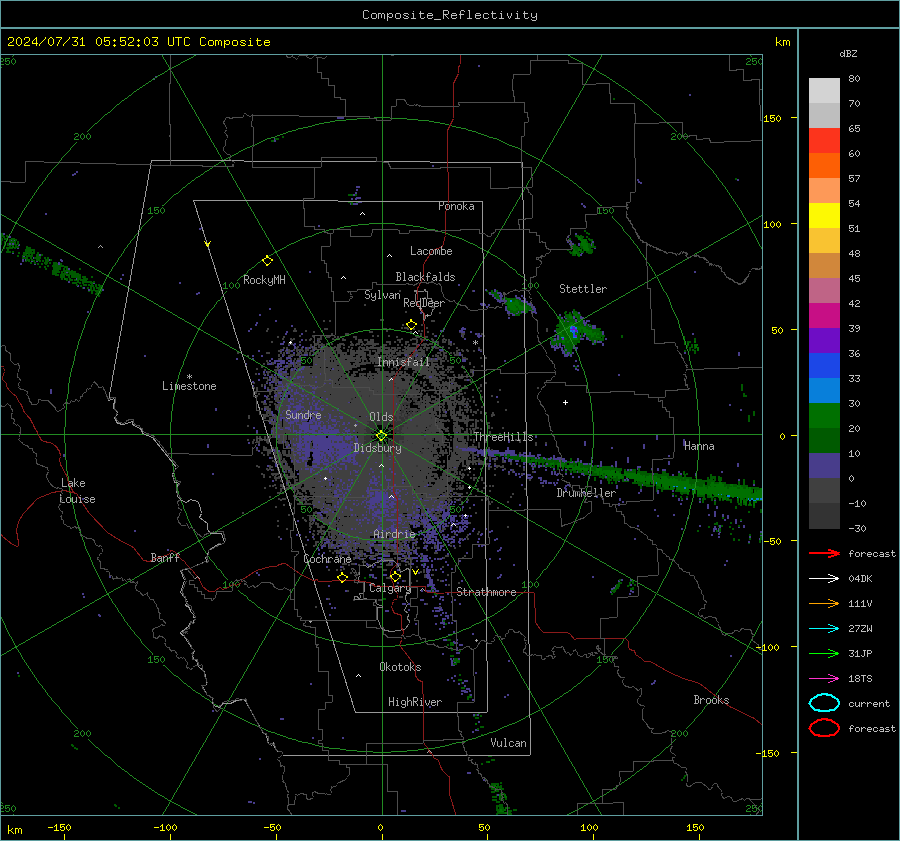Pick the bright green 20-30 dBZ band
The width and height of the screenshot is (900, 841).
(x=824, y=416)
